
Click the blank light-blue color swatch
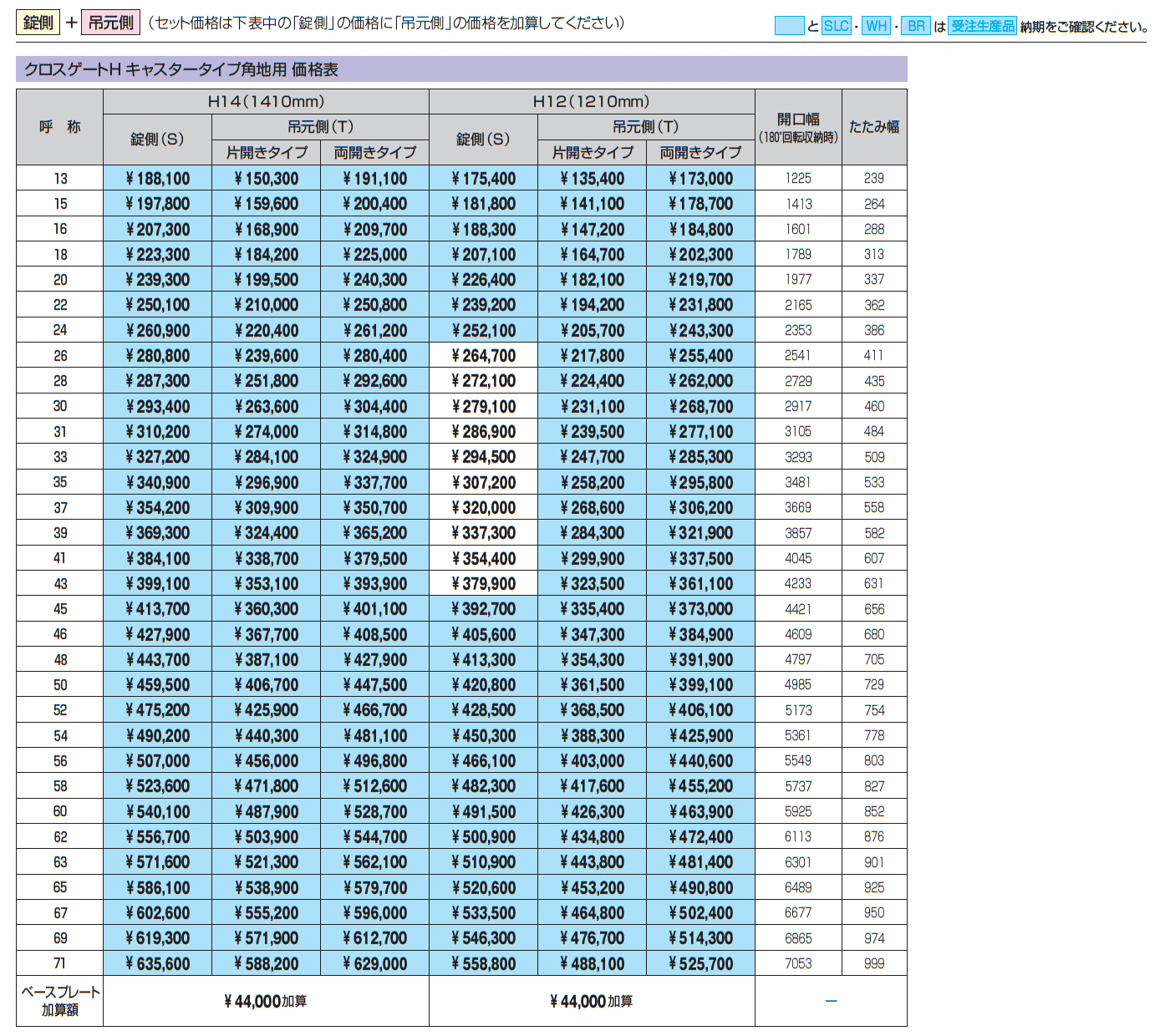789,26
